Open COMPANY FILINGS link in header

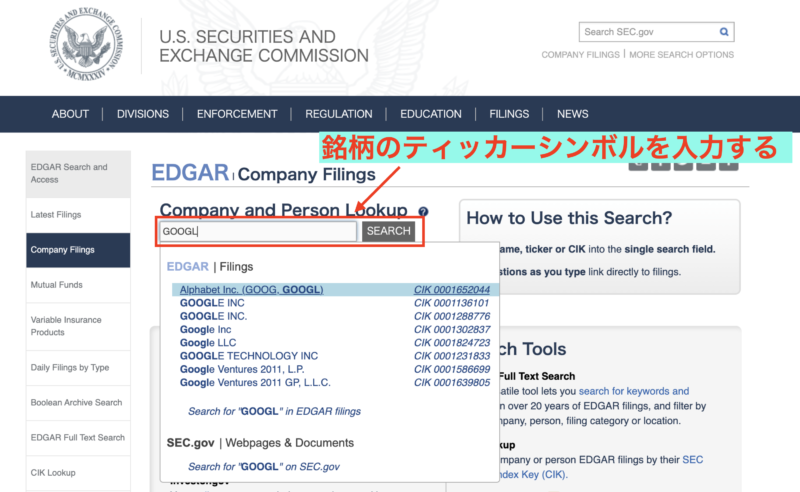[x=580, y=55]
